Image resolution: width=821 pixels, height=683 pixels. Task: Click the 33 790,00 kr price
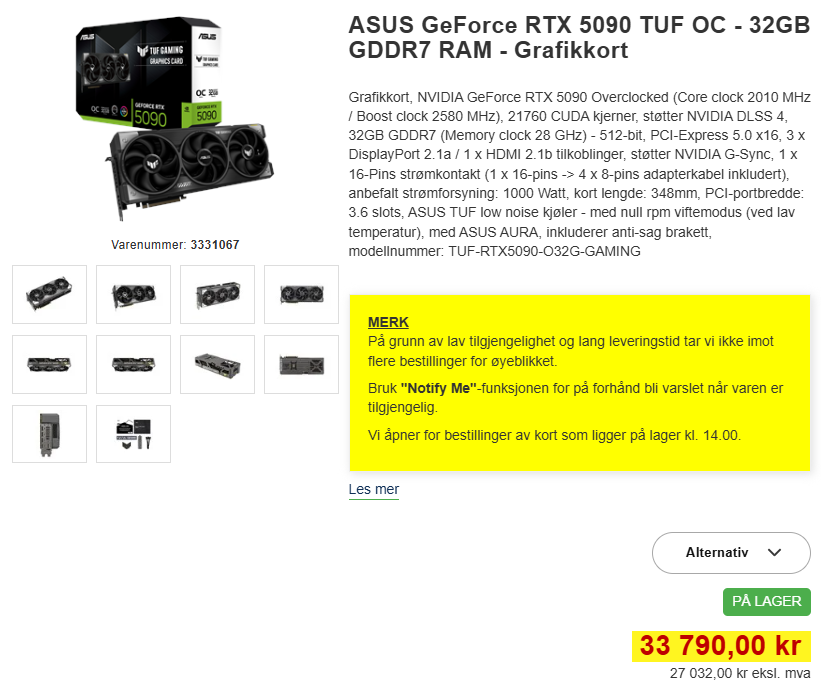coord(721,646)
